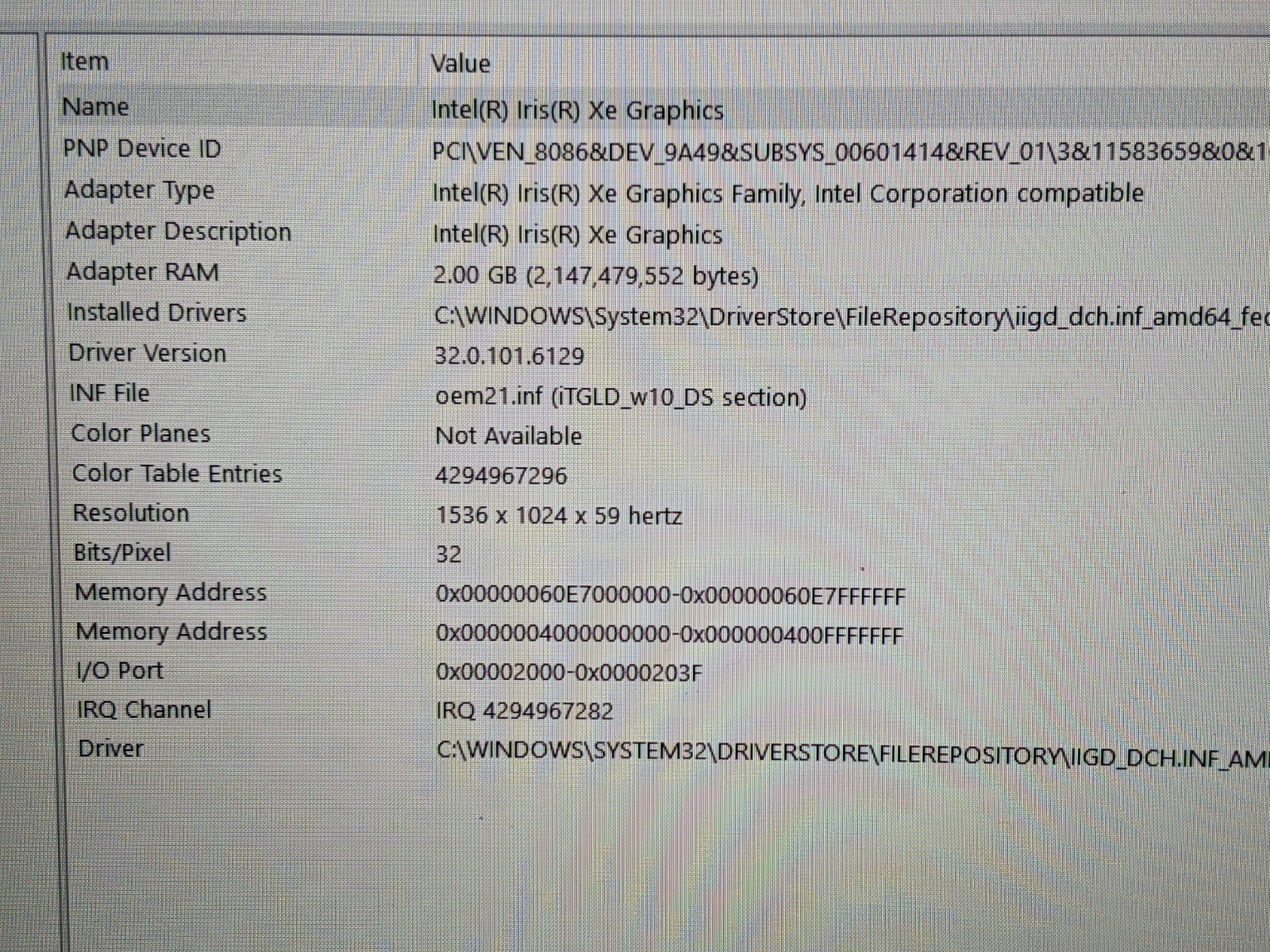
Task: Select the Name row label
Action: 95,107
